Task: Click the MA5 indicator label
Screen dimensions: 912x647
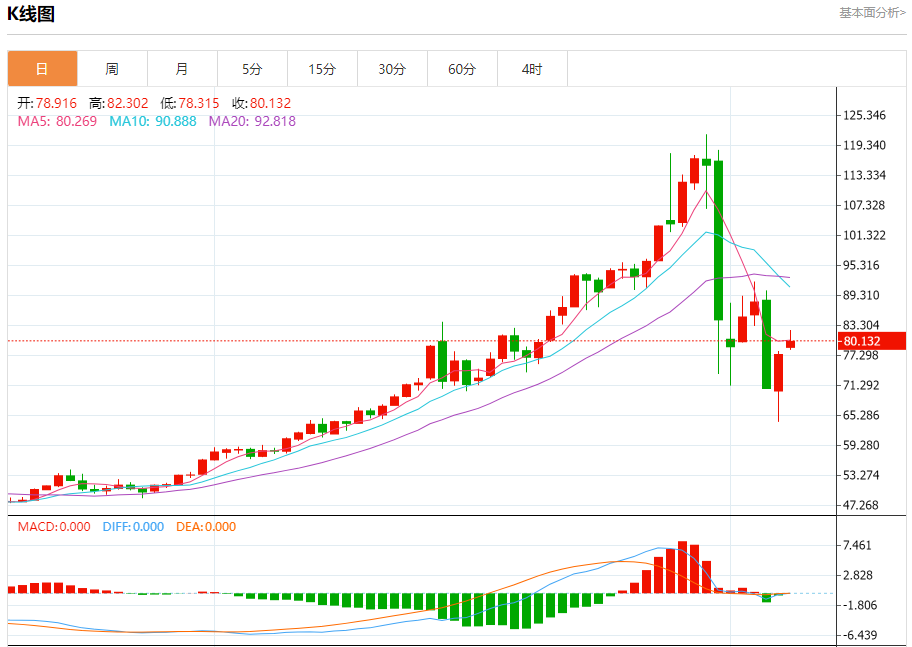Action: tap(57, 121)
